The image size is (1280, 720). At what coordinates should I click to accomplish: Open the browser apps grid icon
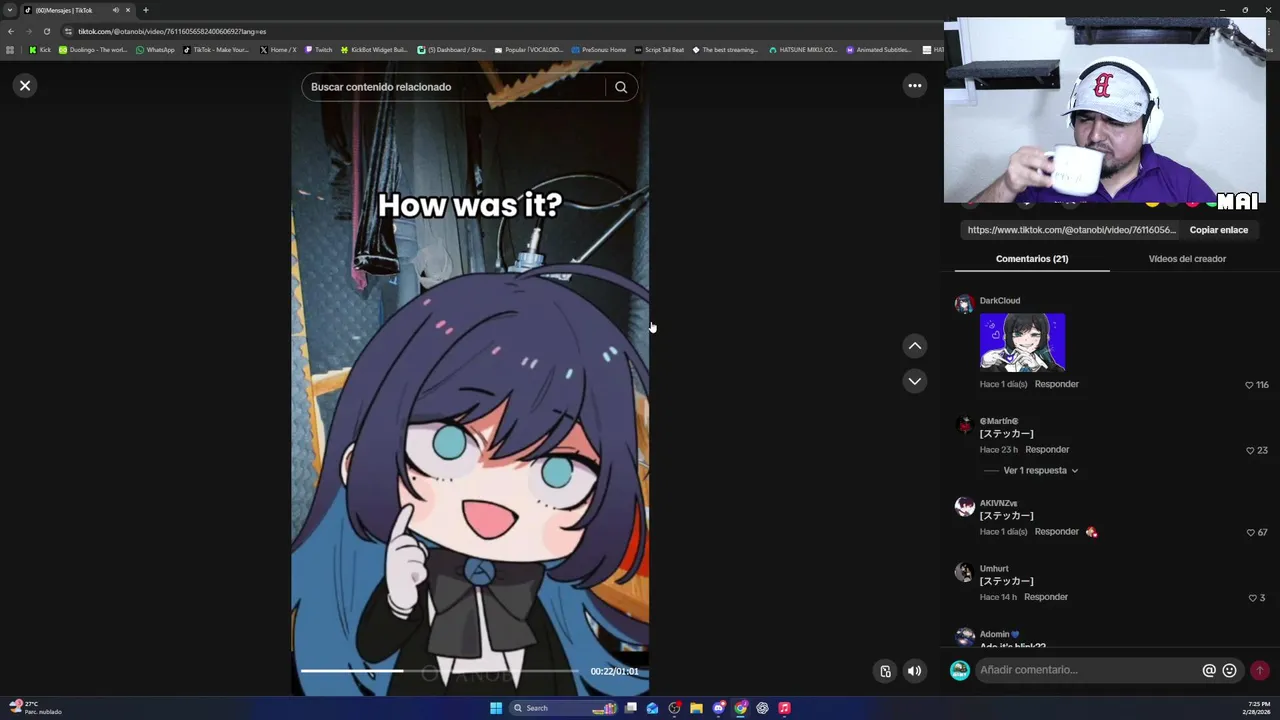pos(10,50)
